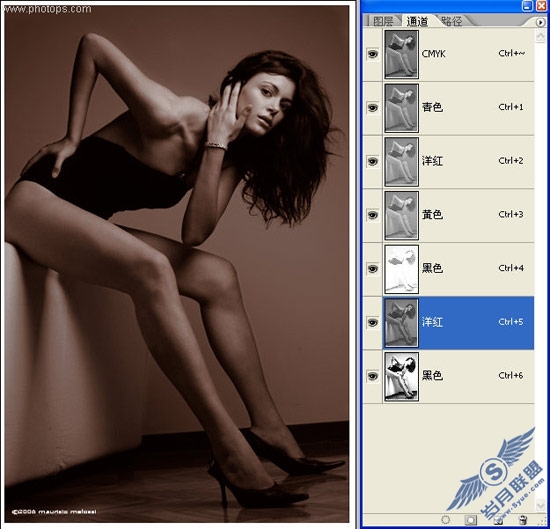Hide the 洋红 Ctrl+5 spot channel

pos(373,322)
